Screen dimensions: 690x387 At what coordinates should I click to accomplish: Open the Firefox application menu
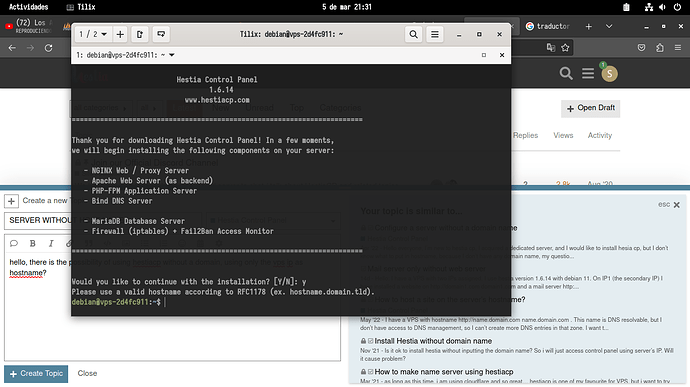678,48
